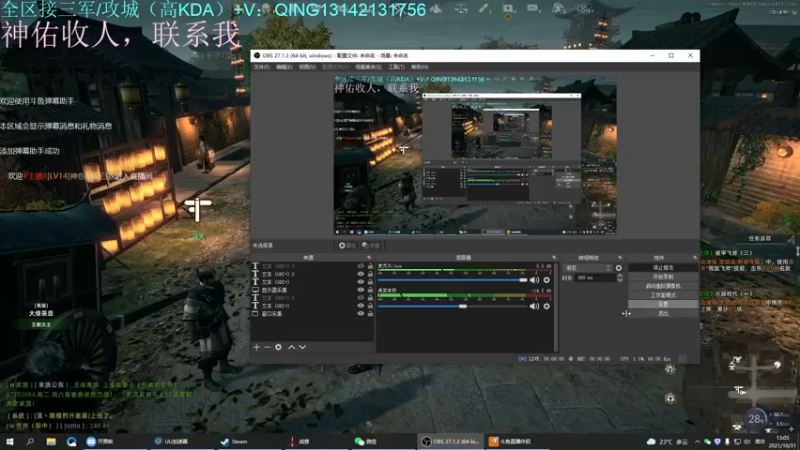The height and width of the screenshot is (450, 800).
Task: Click the weather 23°C widget in taskbar
Action: tap(667, 441)
